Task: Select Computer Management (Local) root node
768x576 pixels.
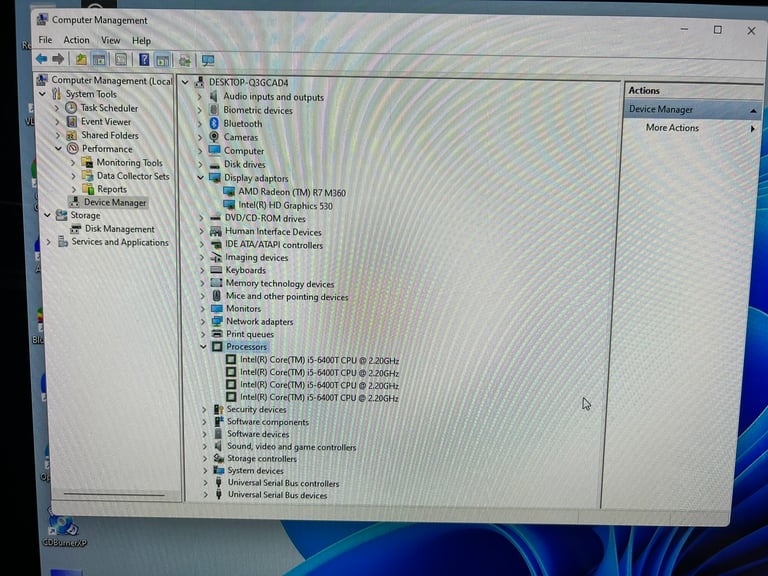Action: coord(112,80)
